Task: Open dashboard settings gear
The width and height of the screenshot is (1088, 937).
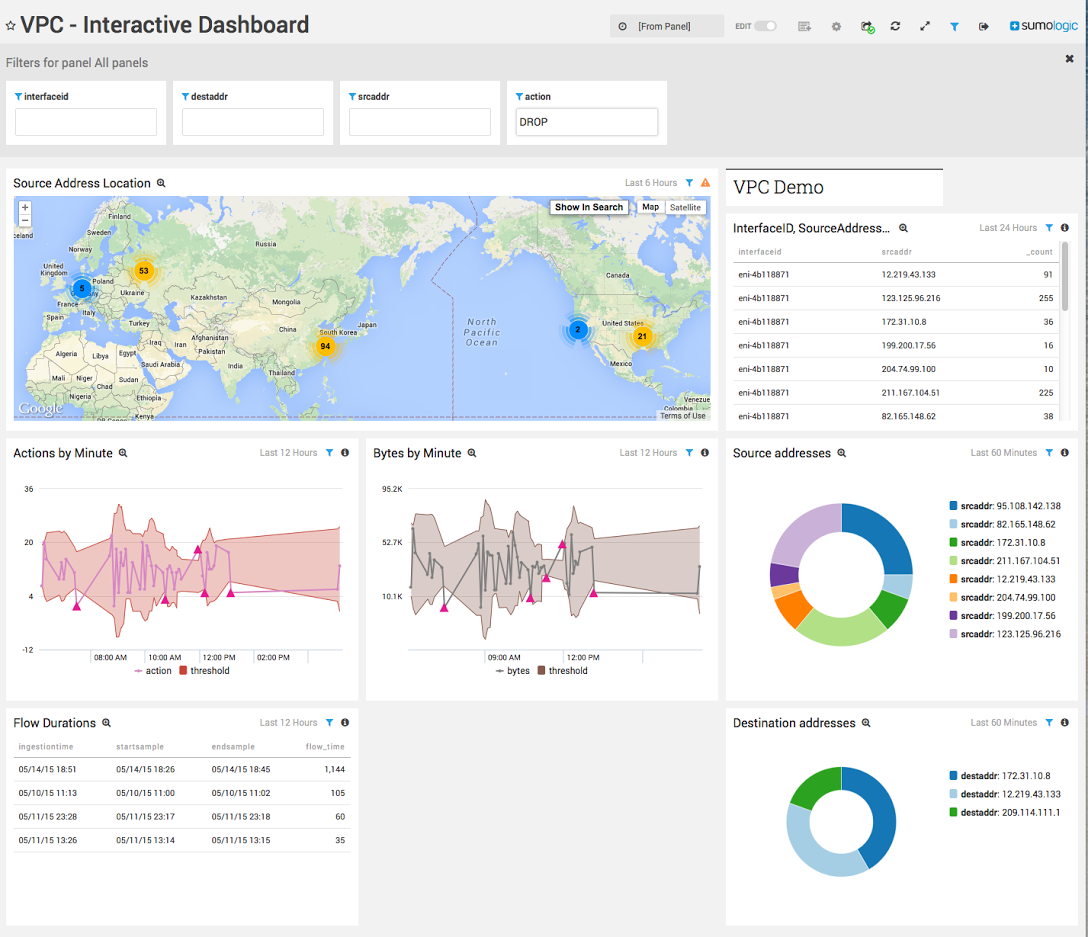Action: 836,26
